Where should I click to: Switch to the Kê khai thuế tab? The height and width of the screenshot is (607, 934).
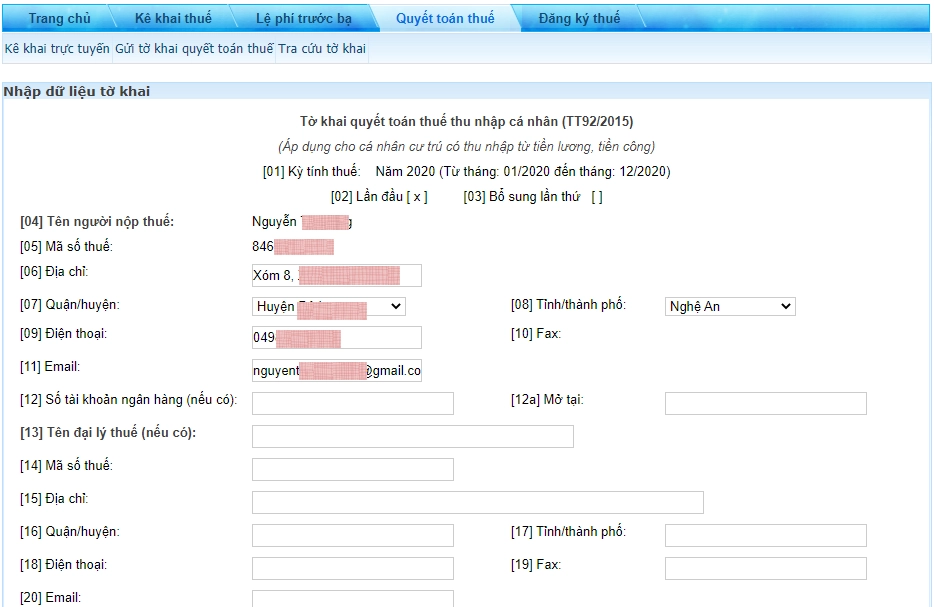[x=173, y=18]
